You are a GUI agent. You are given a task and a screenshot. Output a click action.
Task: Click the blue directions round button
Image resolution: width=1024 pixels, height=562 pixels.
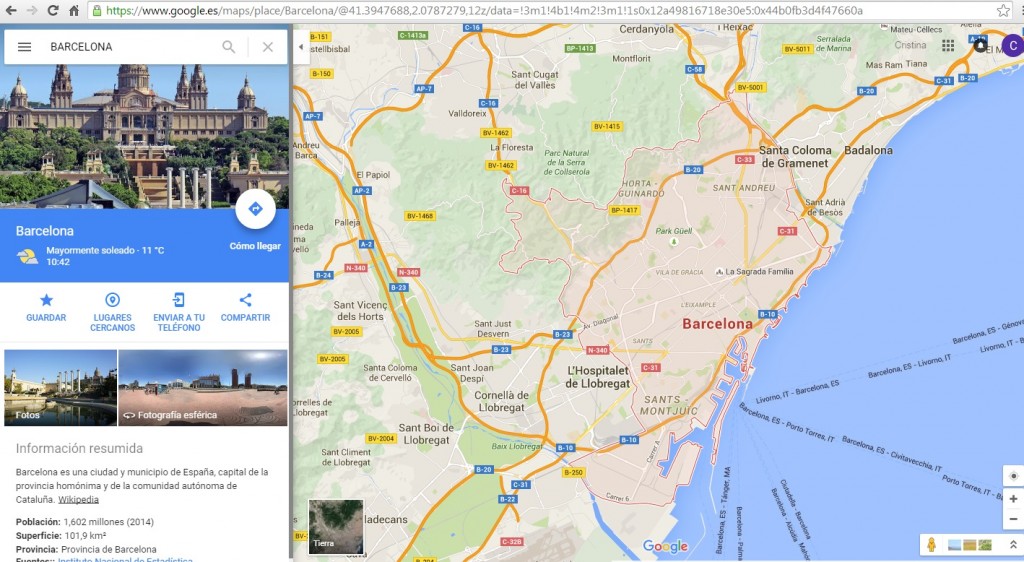coord(255,209)
